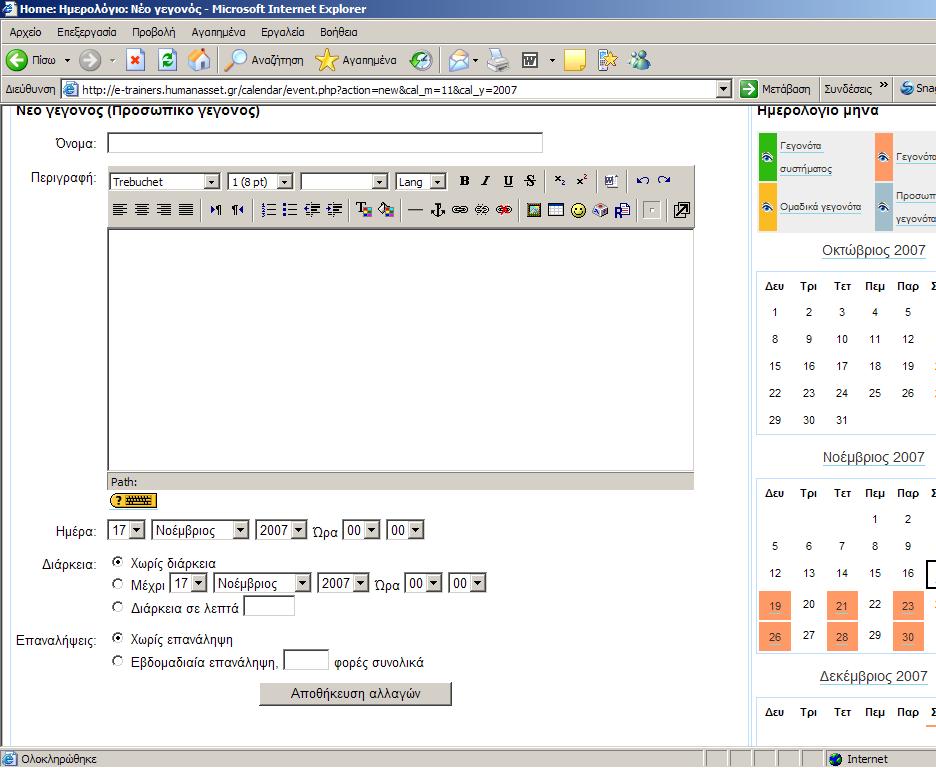This screenshot has width=936, height=768.
Task: Click the browser Refresh icon
Action: [x=168, y=60]
